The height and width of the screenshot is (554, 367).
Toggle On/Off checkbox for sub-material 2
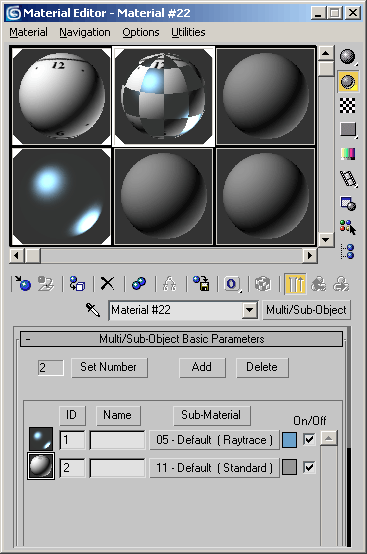point(309,467)
